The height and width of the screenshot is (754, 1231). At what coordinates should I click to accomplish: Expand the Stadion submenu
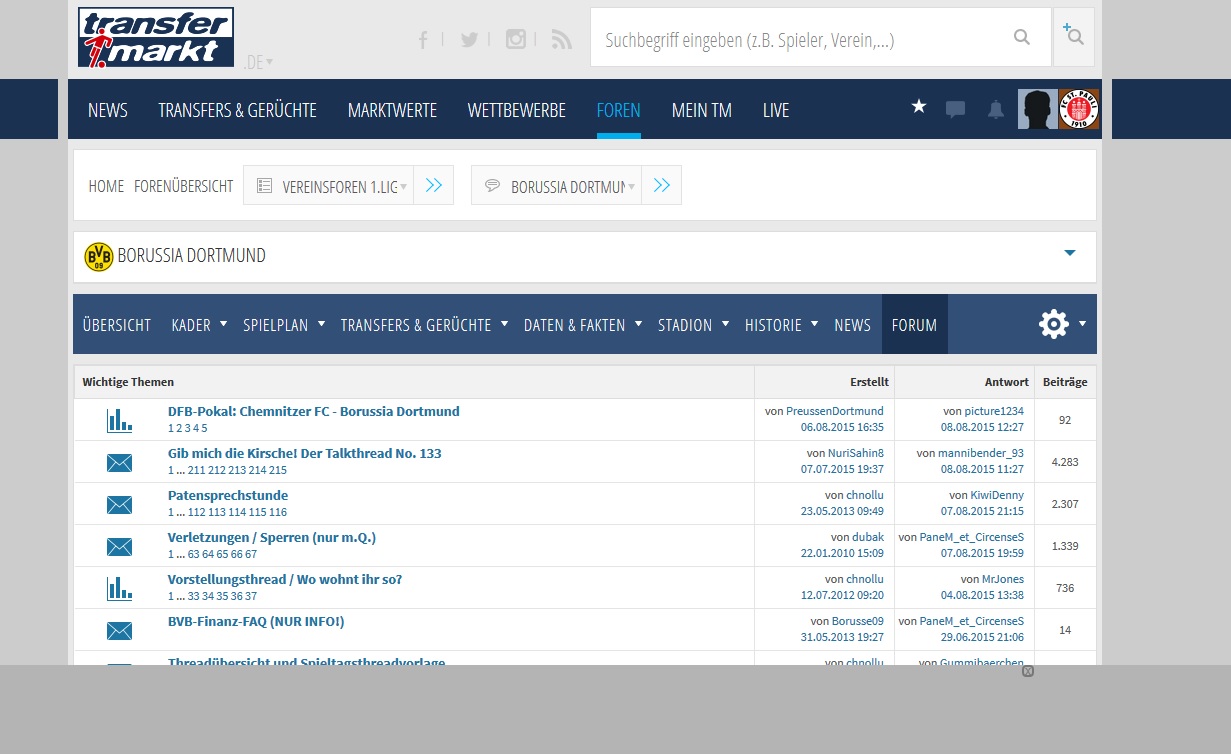click(725, 323)
